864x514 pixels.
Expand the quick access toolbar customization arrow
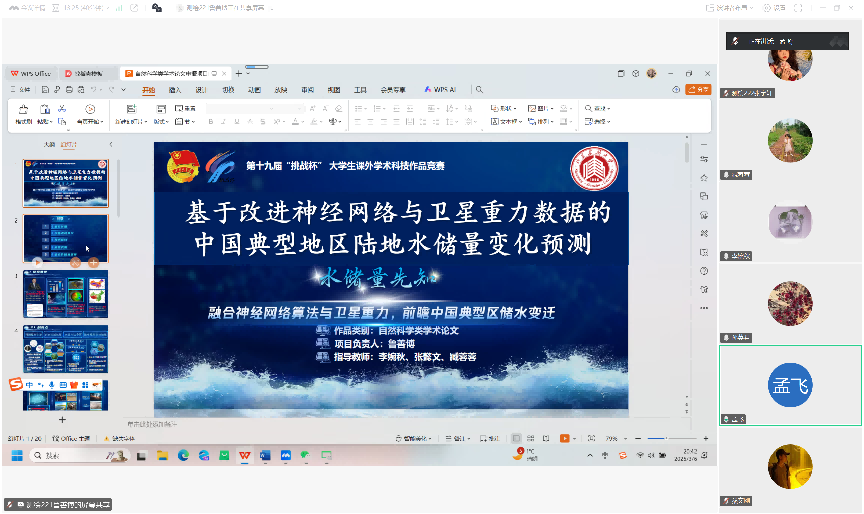click(123, 89)
